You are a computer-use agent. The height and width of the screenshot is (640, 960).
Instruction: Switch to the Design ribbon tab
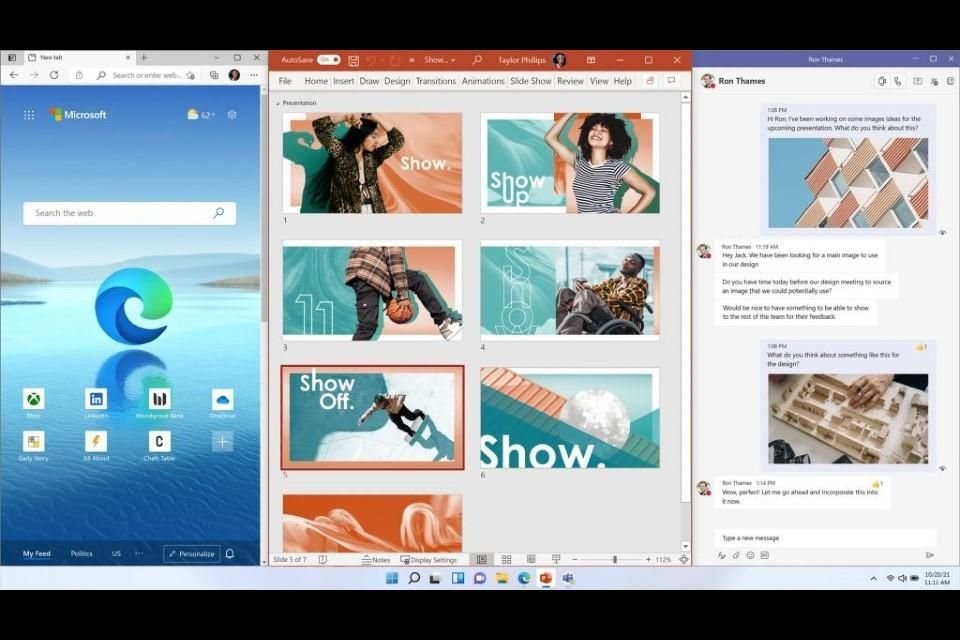point(396,81)
